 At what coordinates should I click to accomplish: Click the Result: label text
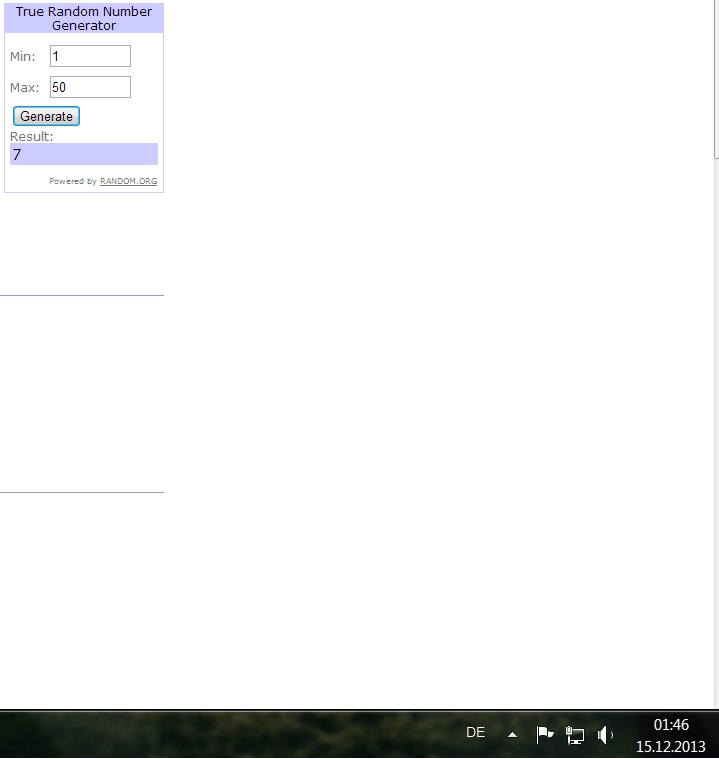(32, 136)
